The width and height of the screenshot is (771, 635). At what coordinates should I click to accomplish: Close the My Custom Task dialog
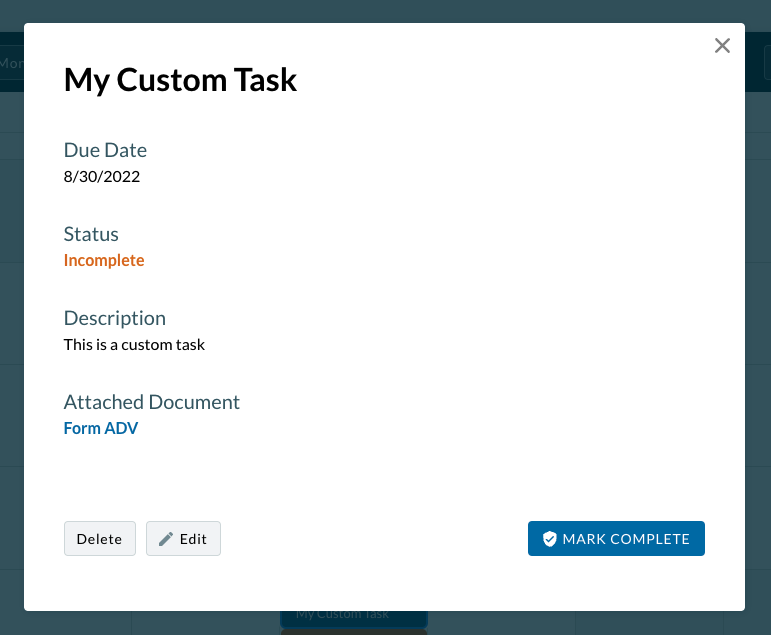point(722,46)
